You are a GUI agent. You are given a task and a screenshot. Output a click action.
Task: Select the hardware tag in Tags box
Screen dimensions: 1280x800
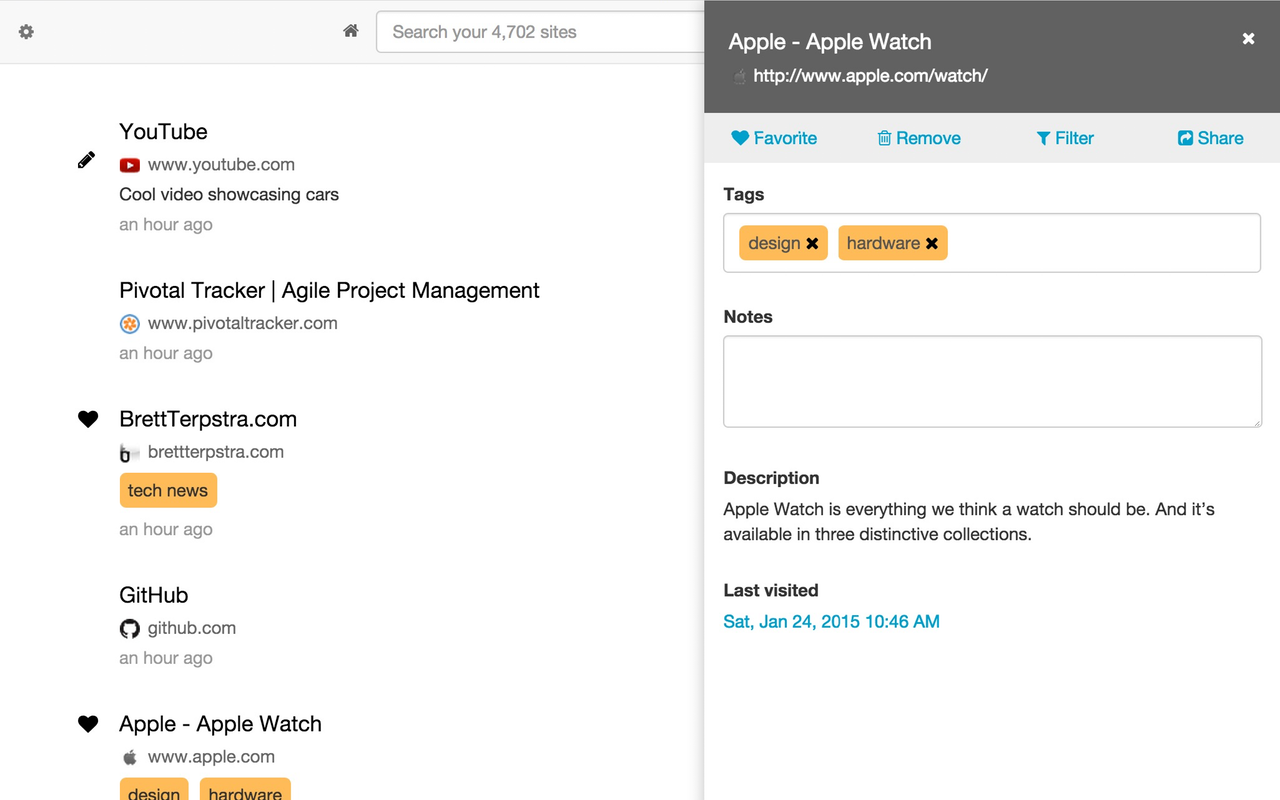(883, 243)
